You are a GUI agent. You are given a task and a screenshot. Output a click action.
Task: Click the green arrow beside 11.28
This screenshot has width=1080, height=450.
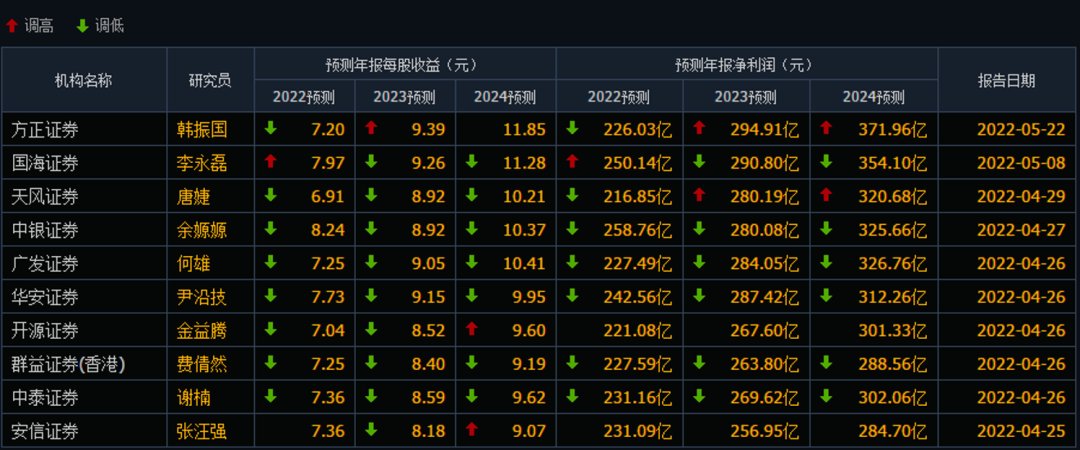(472, 162)
